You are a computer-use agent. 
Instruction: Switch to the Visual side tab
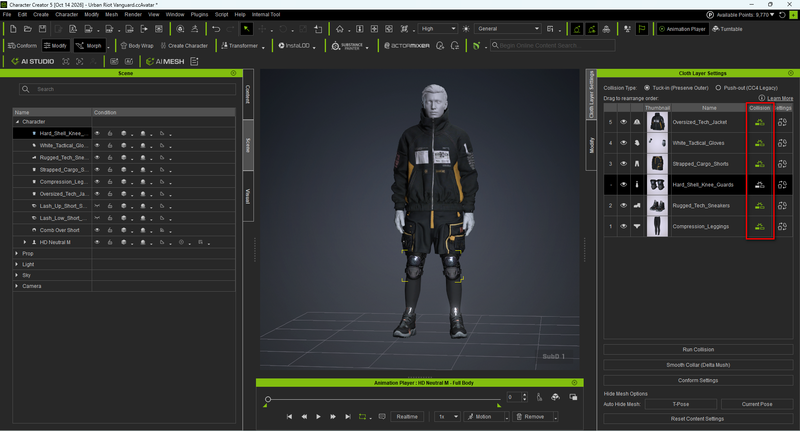coord(248,196)
